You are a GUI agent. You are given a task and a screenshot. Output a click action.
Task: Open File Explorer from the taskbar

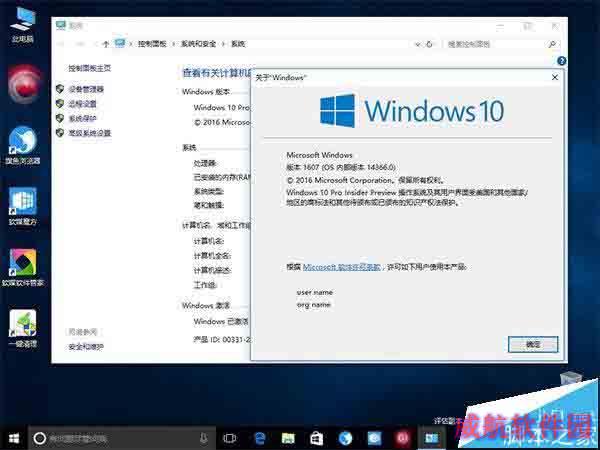click(x=288, y=438)
